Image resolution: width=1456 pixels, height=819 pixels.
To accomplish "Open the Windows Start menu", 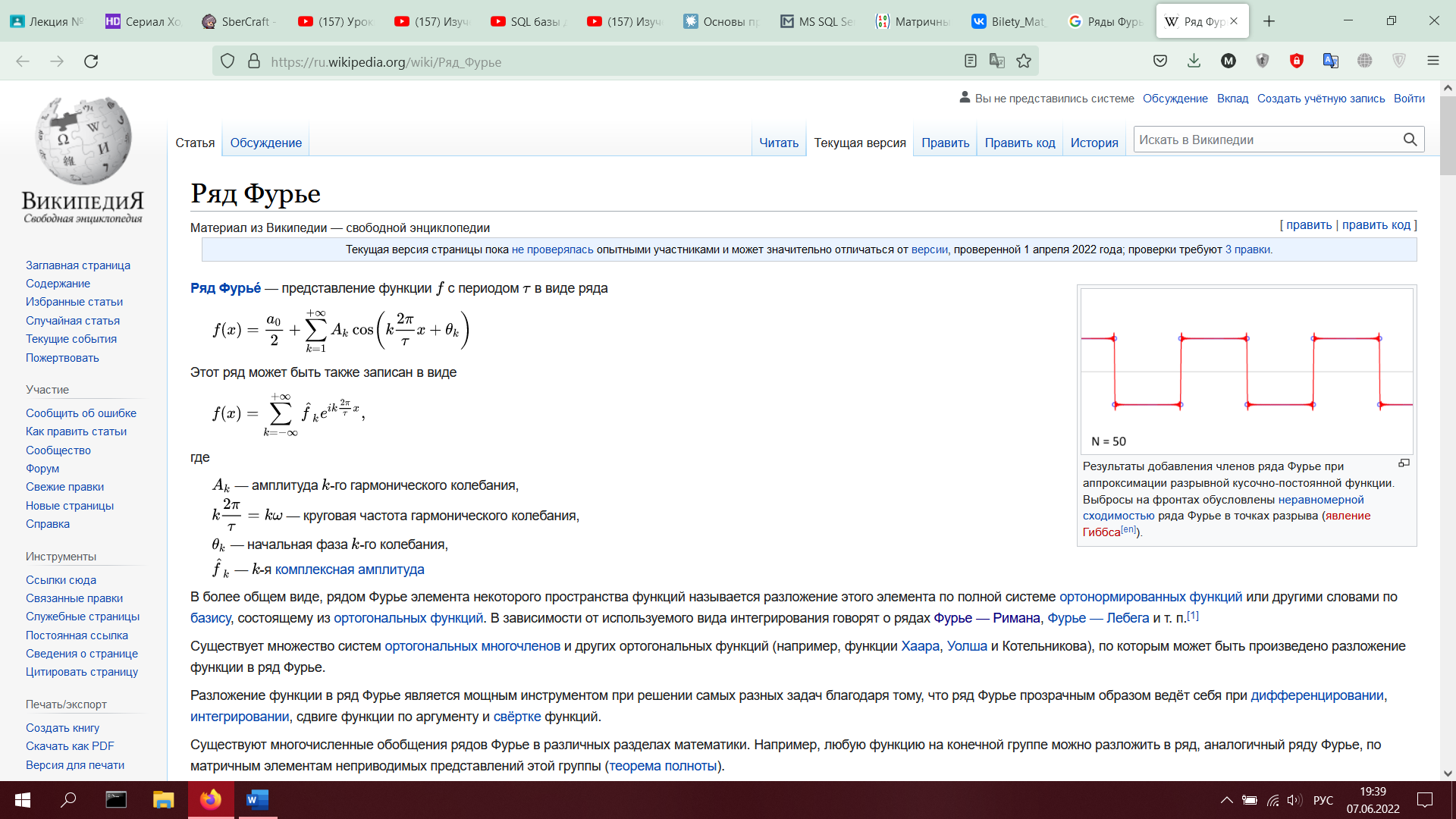I will [23, 800].
